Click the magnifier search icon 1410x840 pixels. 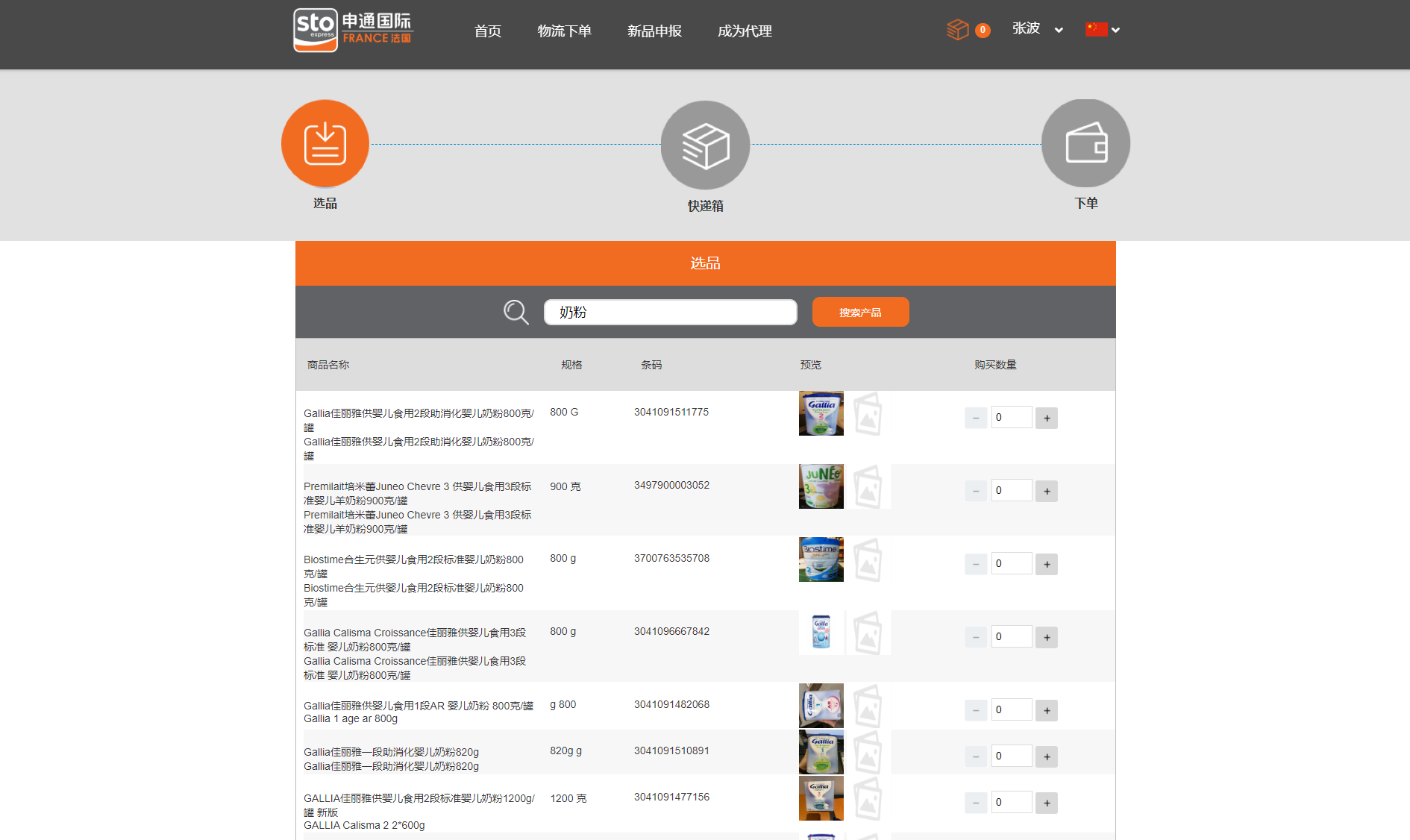tap(516, 312)
